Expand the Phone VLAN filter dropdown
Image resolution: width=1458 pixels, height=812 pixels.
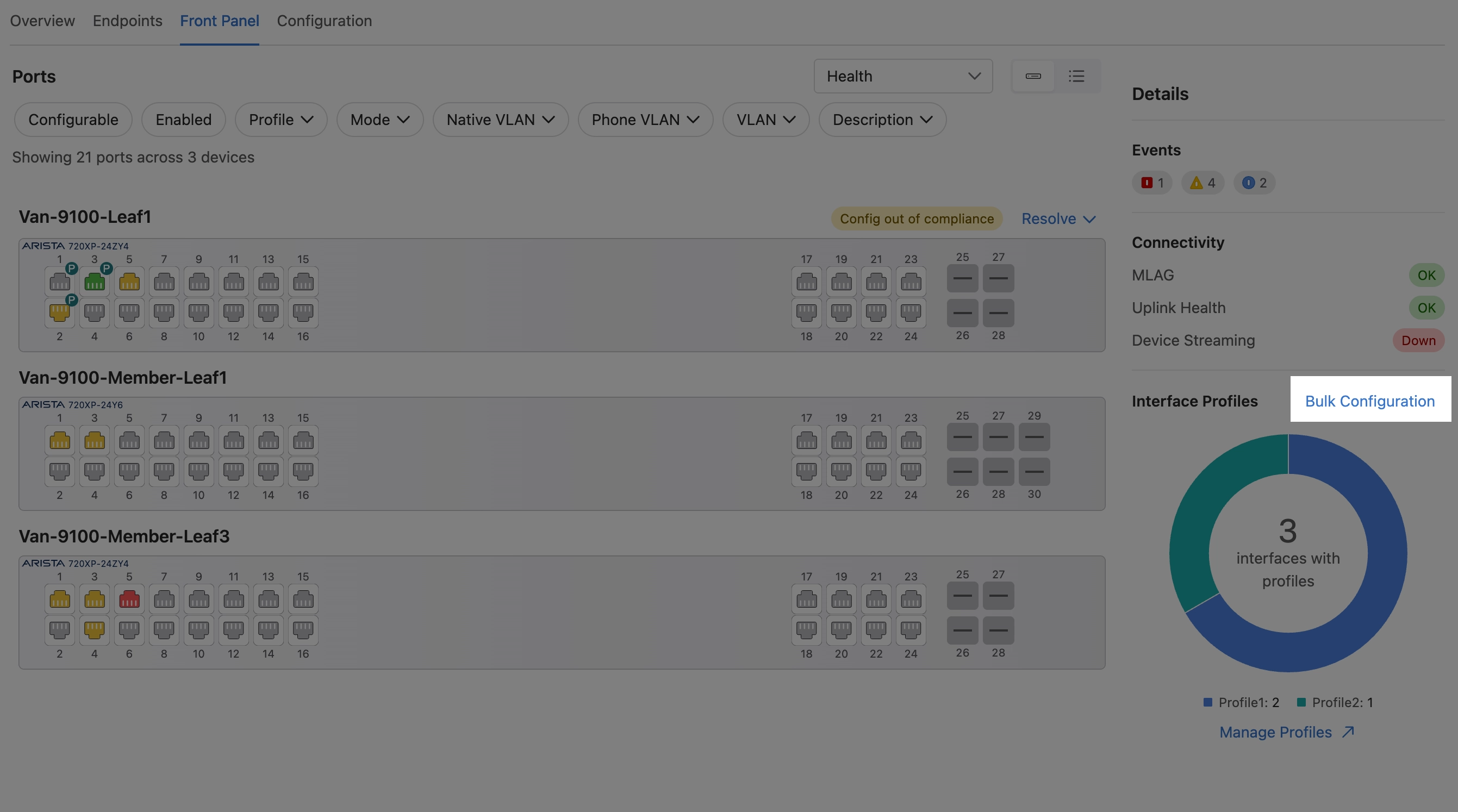click(x=645, y=120)
